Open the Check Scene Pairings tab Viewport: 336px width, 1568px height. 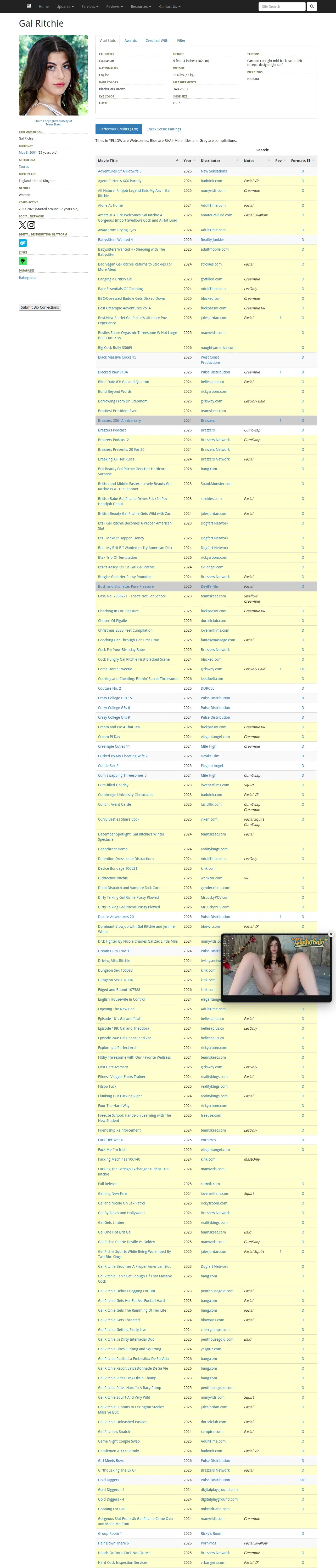164,129
